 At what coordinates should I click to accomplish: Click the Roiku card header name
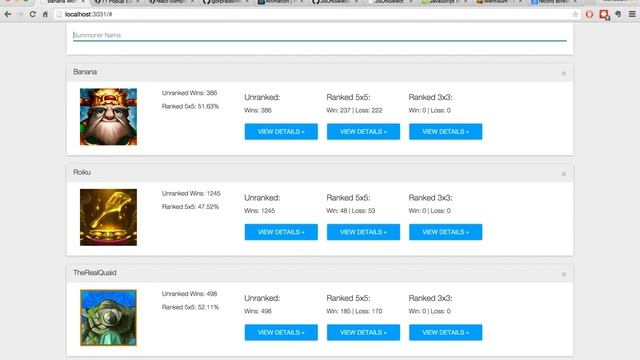pyautogui.click(x=82, y=172)
